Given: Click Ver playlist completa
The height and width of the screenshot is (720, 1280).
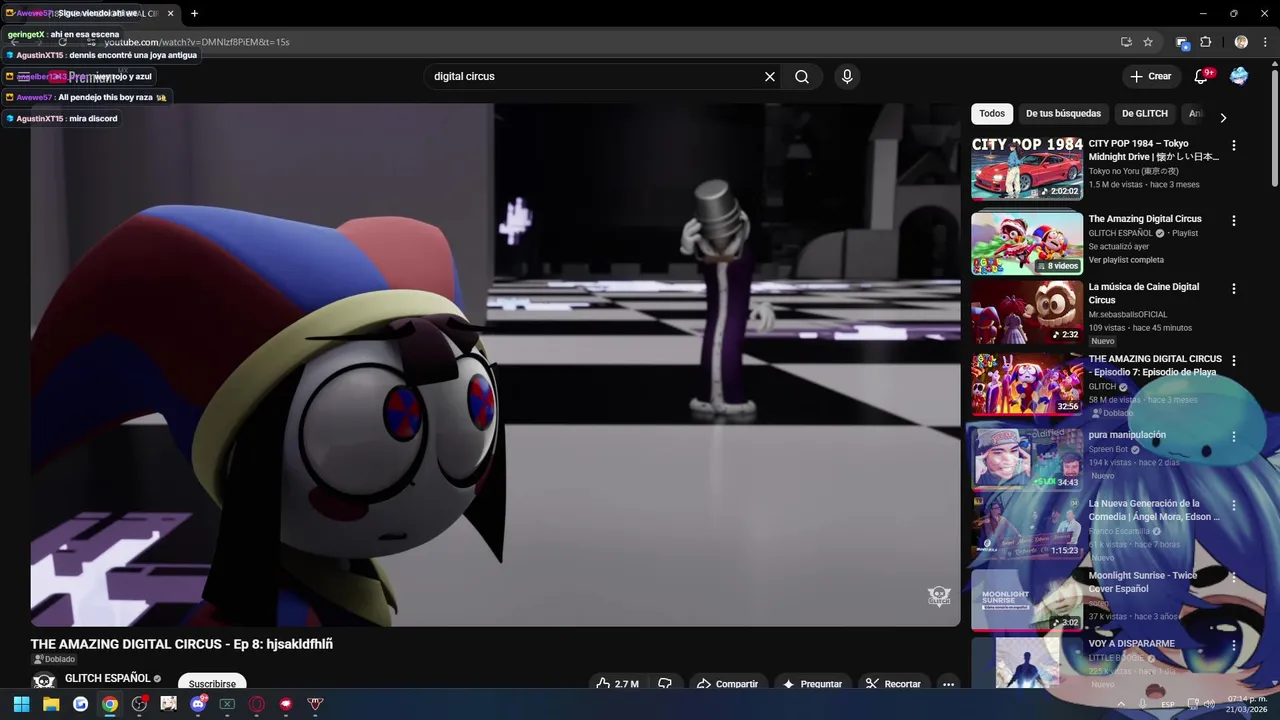Looking at the screenshot, I should [x=1128, y=260].
